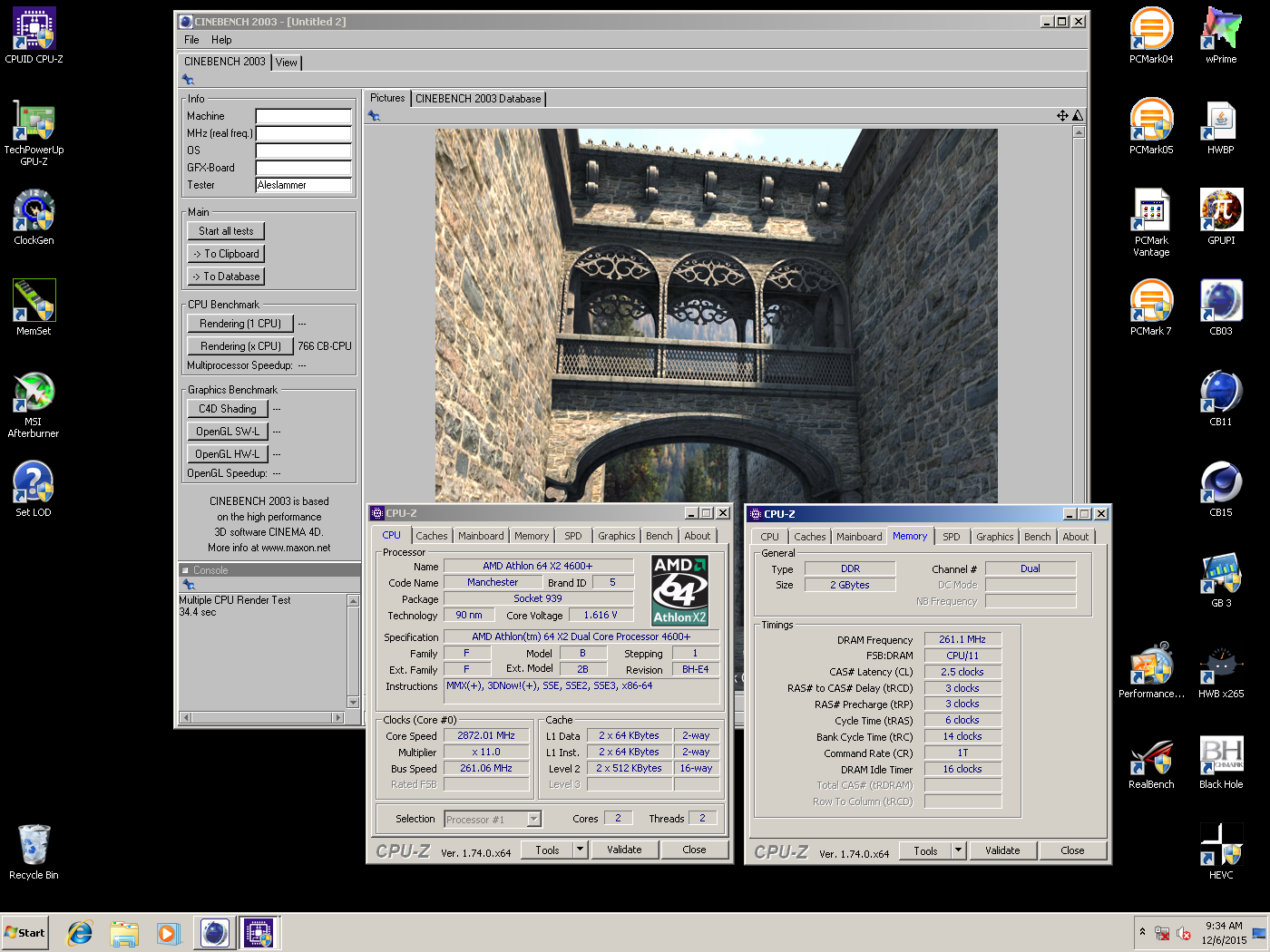Viewport: 1270px width, 952px height.
Task: Launch Performance desktop shortcut
Action: coord(1151,671)
